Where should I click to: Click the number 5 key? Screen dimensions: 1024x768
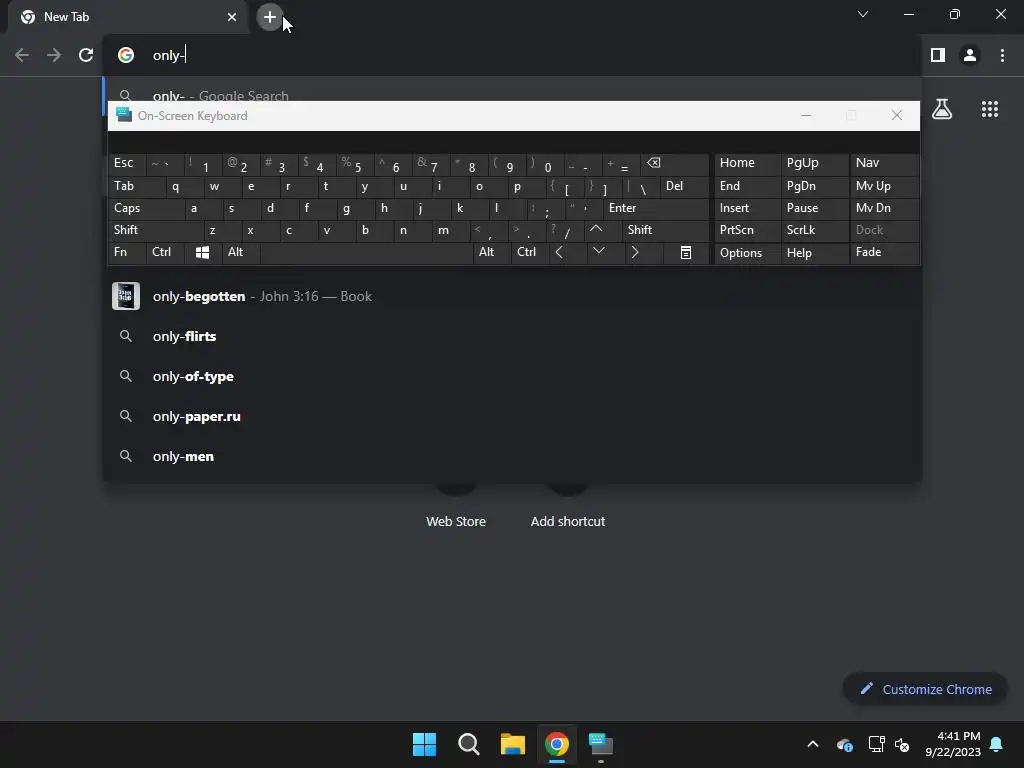coord(355,163)
